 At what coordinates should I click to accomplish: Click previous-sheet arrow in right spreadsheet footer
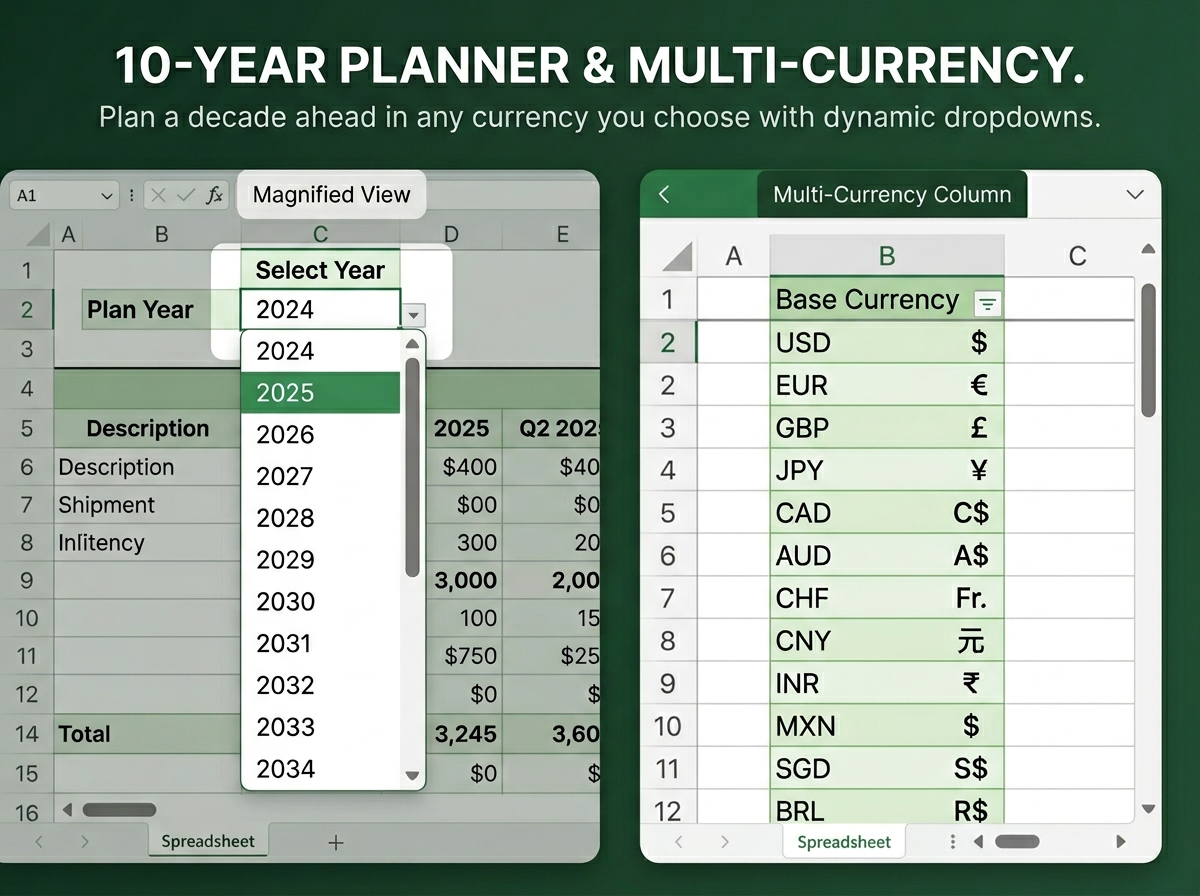pyautogui.click(x=679, y=842)
